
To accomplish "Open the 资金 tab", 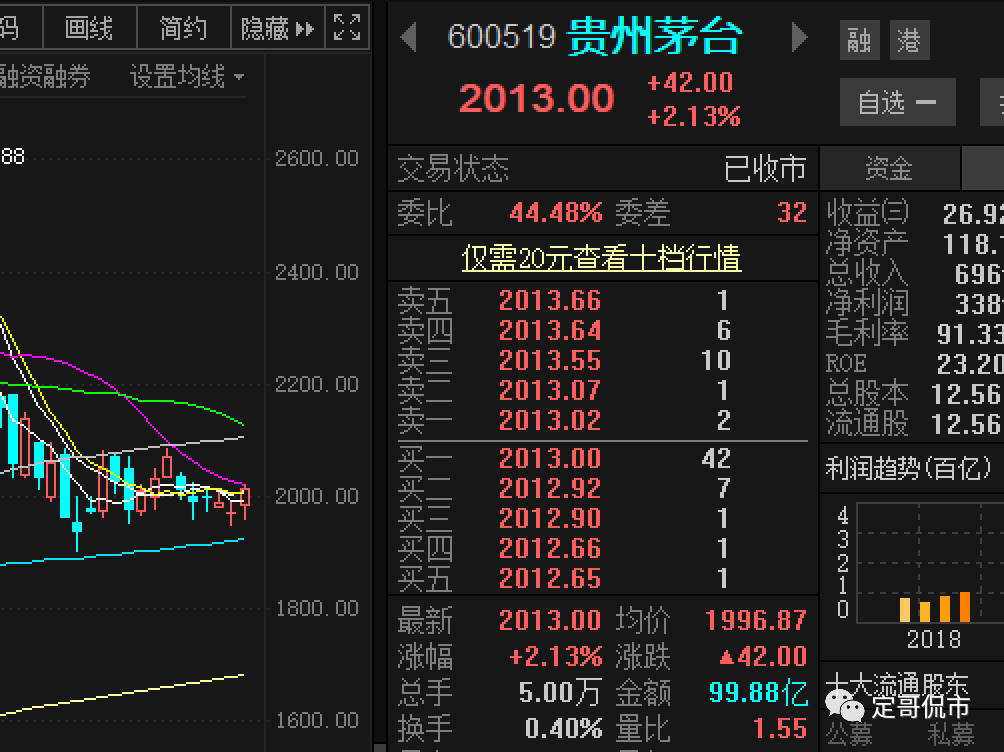I will coord(889,168).
